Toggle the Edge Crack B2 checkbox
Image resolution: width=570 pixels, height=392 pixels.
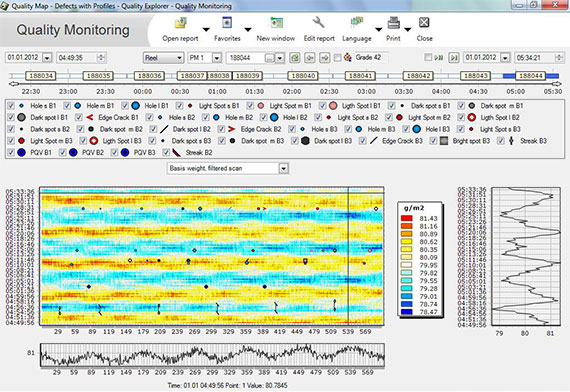pyautogui.click(x=221, y=129)
